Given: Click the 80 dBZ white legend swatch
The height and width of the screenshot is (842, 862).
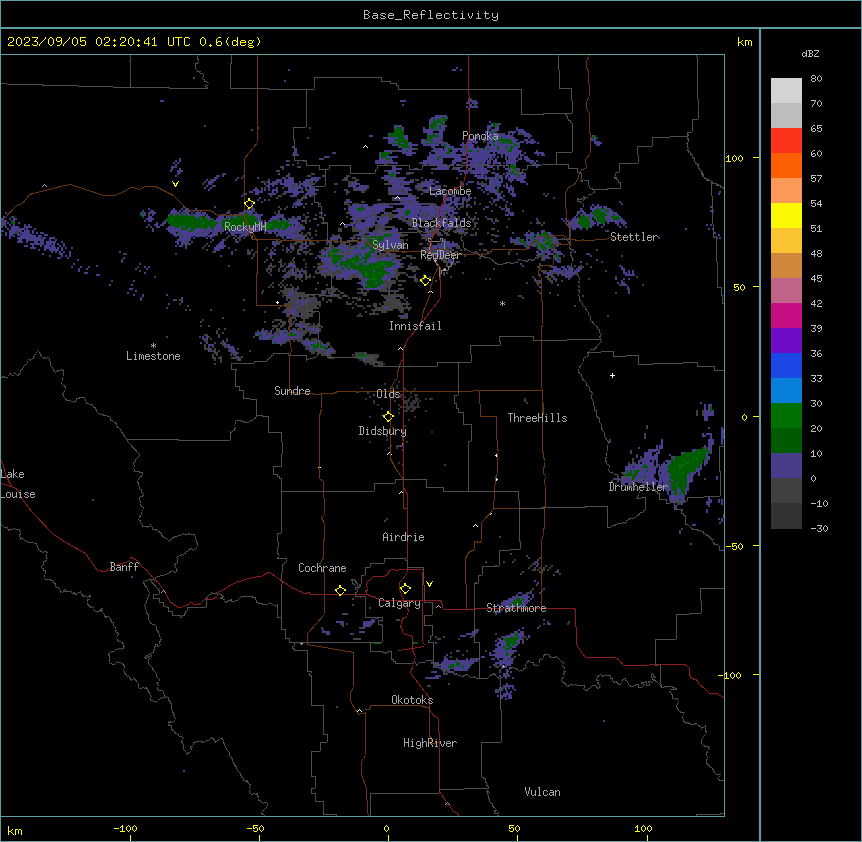Looking at the screenshot, I should pos(786,91).
